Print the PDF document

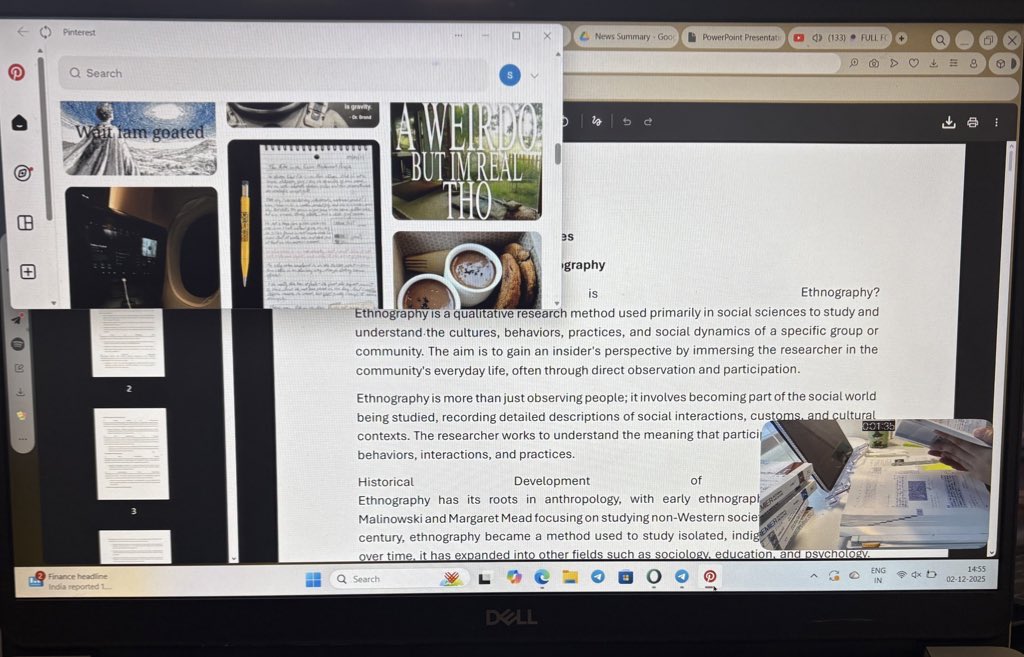[972, 122]
